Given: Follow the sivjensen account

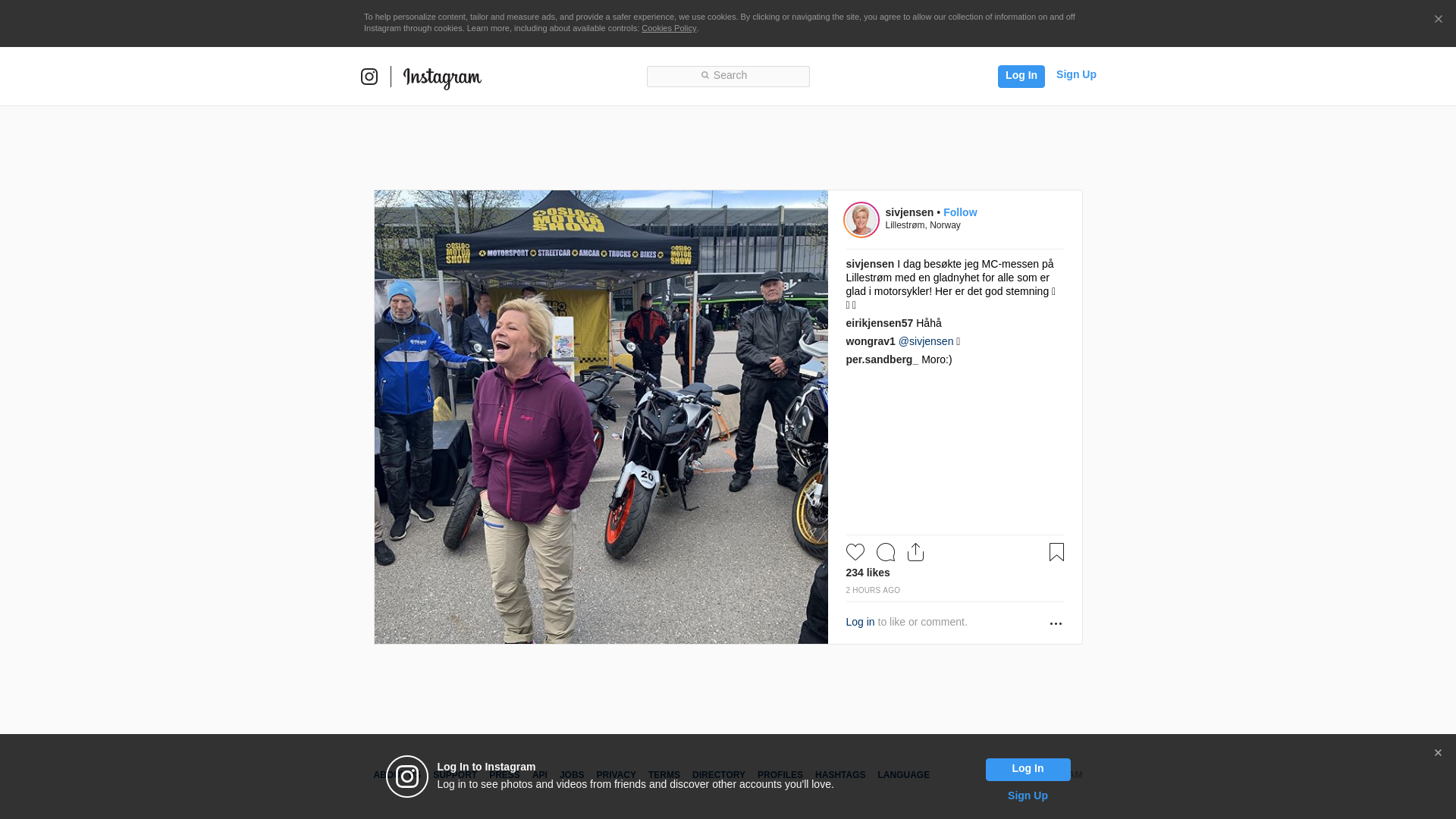Looking at the screenshot, I should pos(960,212).
